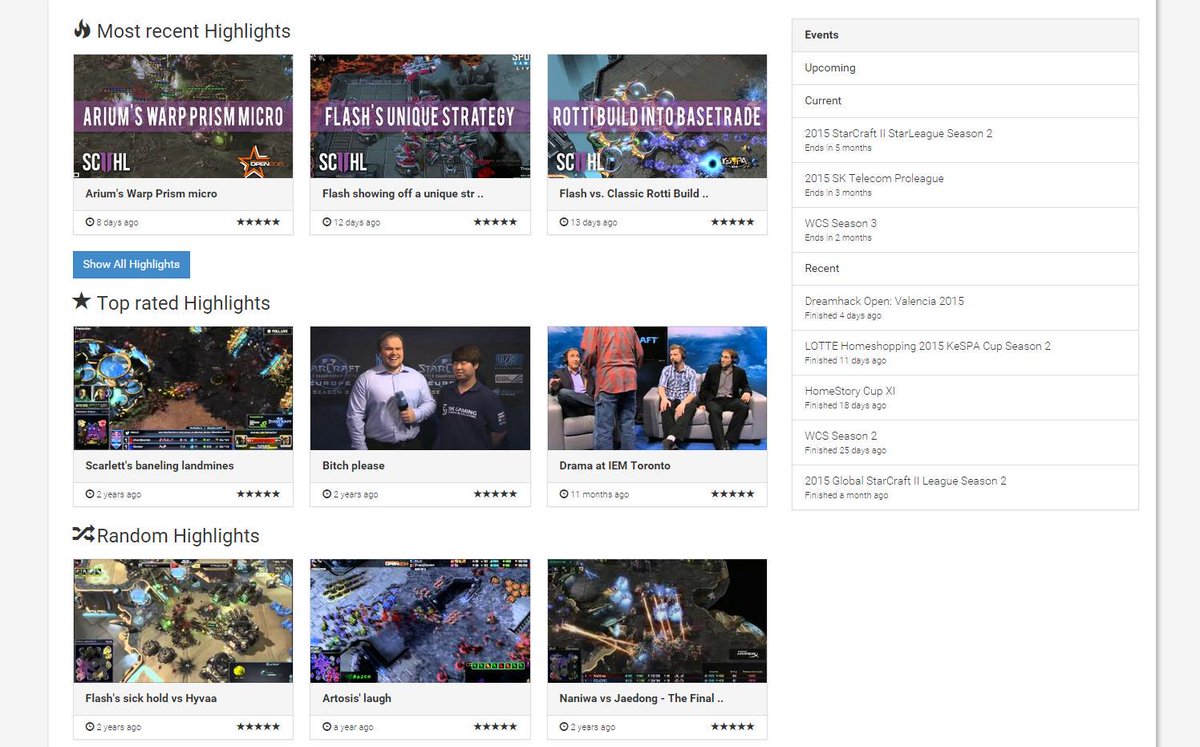Viewport: 1200px width, 747px height.
Task: Click star rating on Arium's Warp Prism micro card
Action: click(x=259, y=222)
